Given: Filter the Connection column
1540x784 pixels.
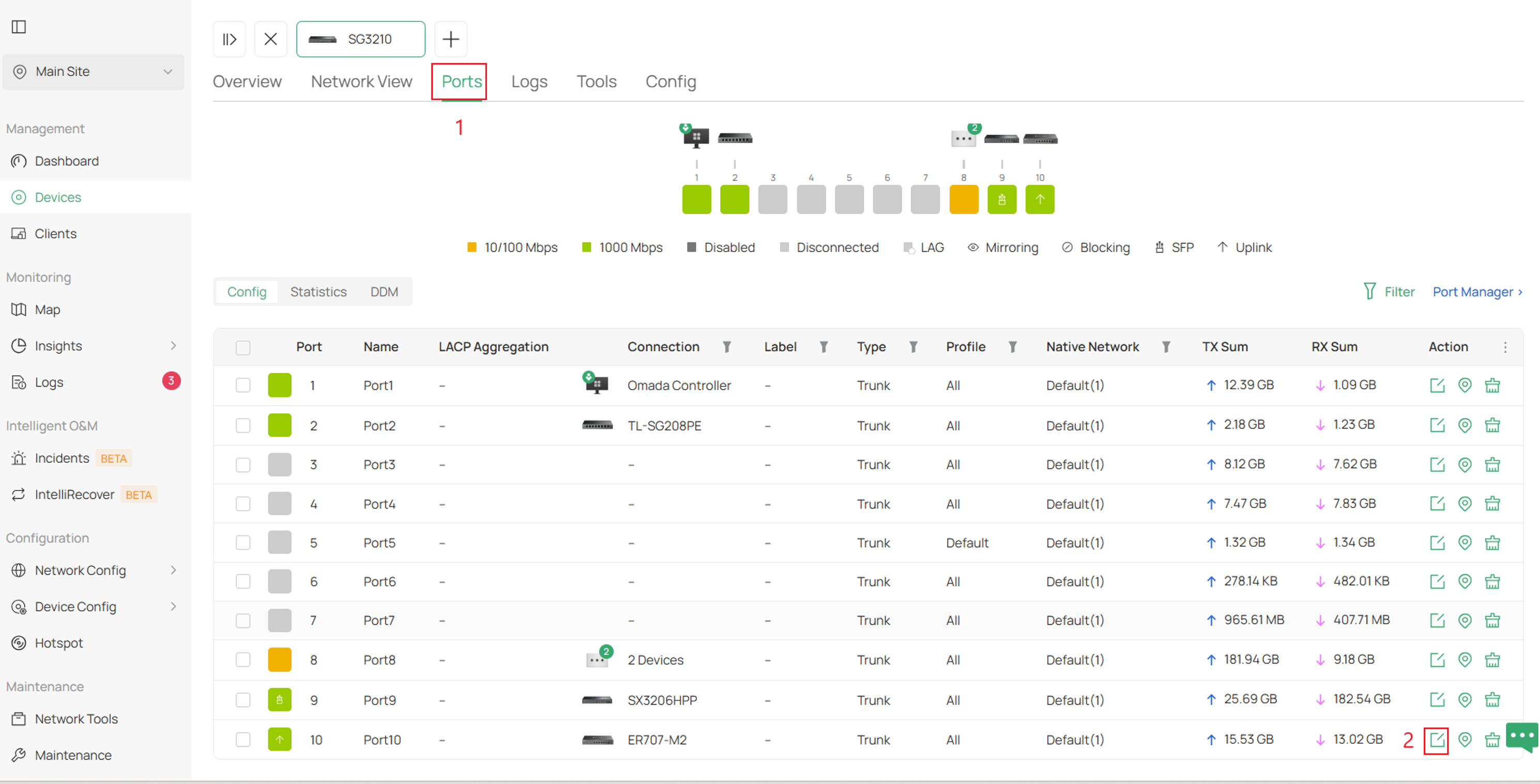Looking at the screenshot, I should (x=726, y=347).
